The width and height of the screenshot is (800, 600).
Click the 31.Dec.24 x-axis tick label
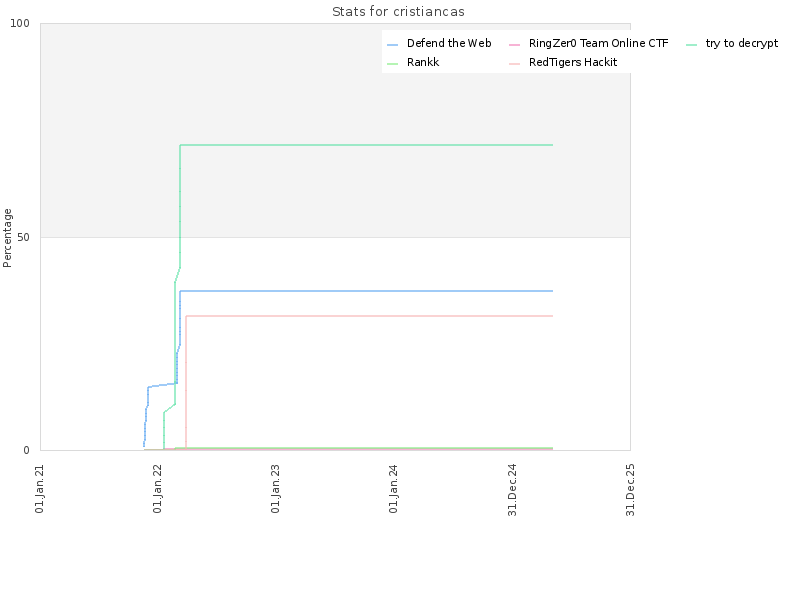(x=512, y=490)
